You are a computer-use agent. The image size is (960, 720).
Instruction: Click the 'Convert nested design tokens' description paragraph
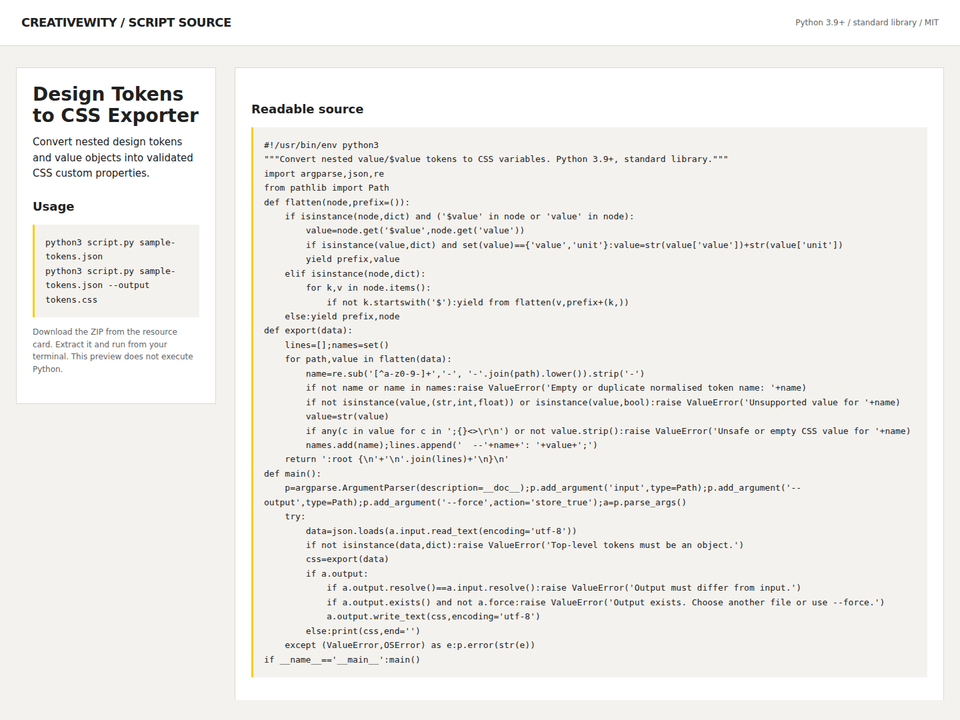coord(113,157)
